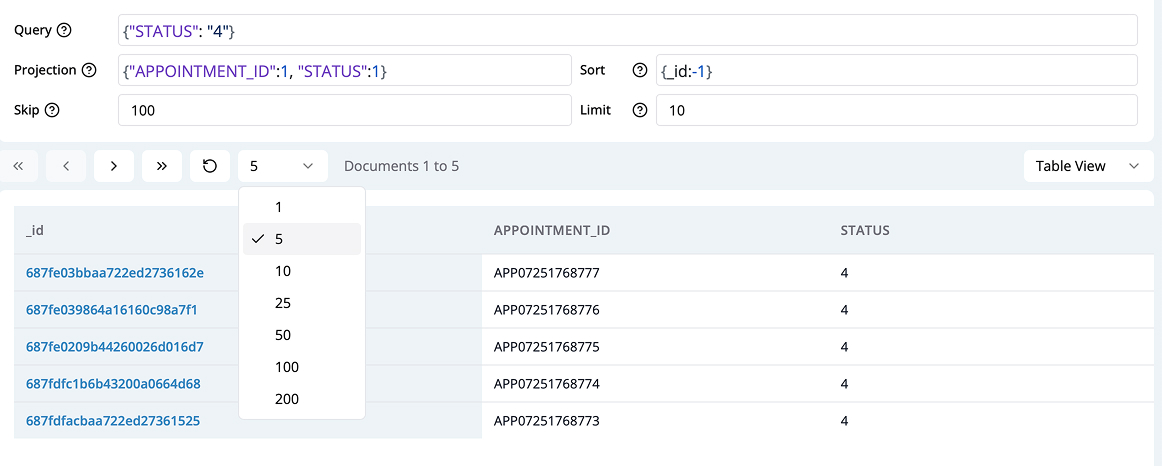Click the Limit input field
The width and height of the screenshot is (1162, 466).
(896, 110)
